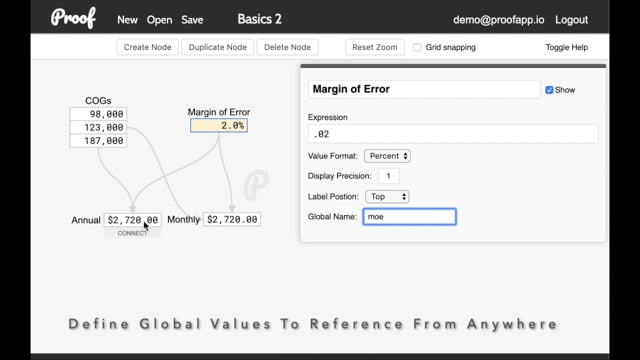Viewport: 640px width, 360px height.
Task: Open the Value Format dropdown
Action: [387, 156]
